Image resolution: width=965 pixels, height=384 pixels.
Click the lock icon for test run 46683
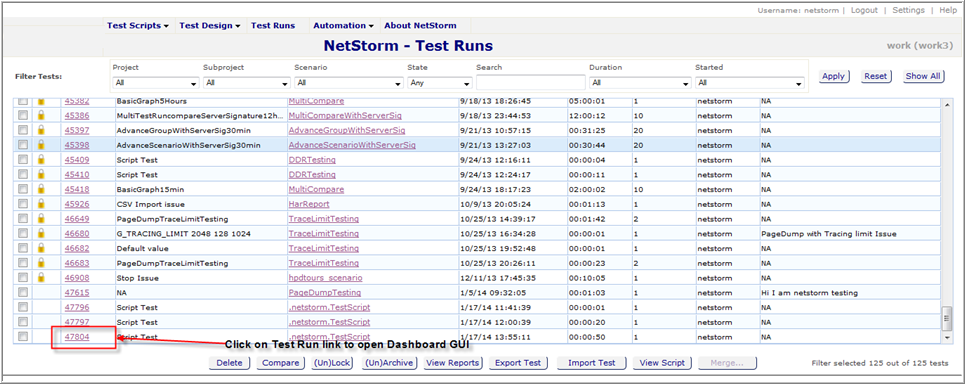42,263
